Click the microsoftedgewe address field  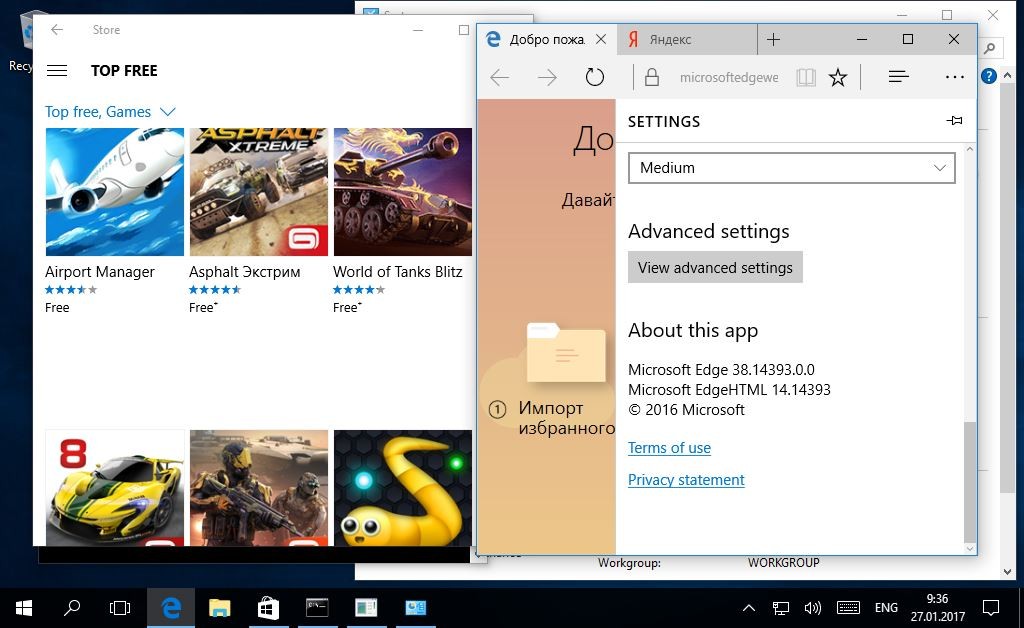coord(729,78)
